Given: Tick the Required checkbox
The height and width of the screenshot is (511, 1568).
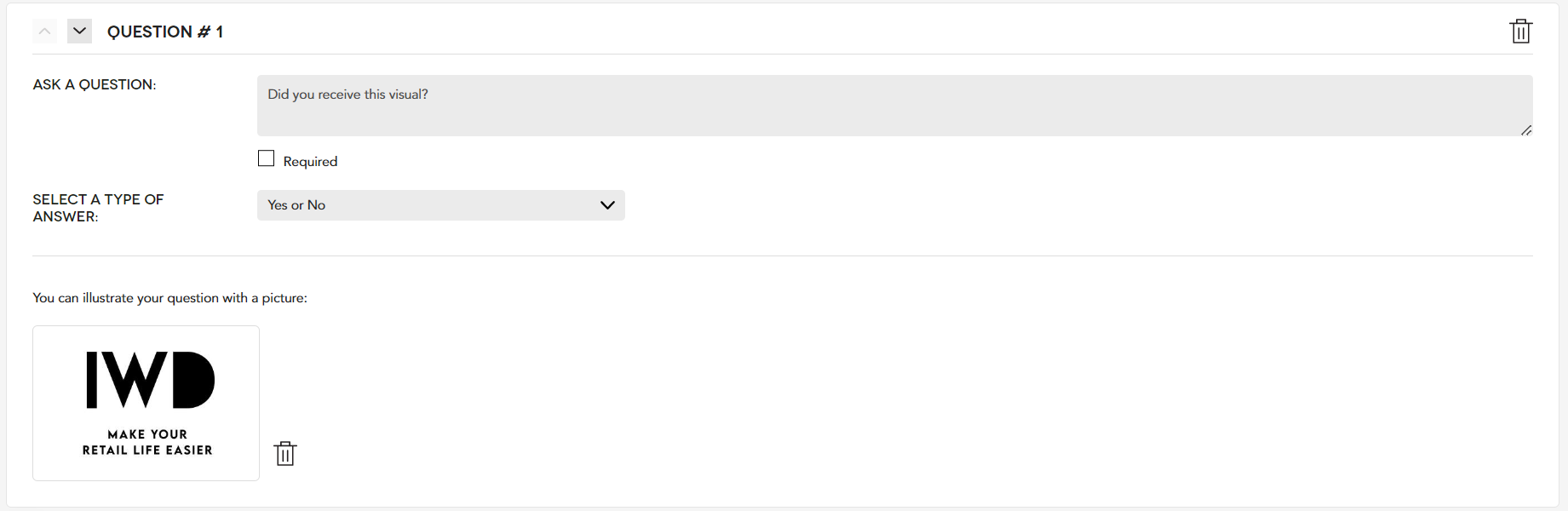Looking at the screenshot, I should click(x=266, y=158).
